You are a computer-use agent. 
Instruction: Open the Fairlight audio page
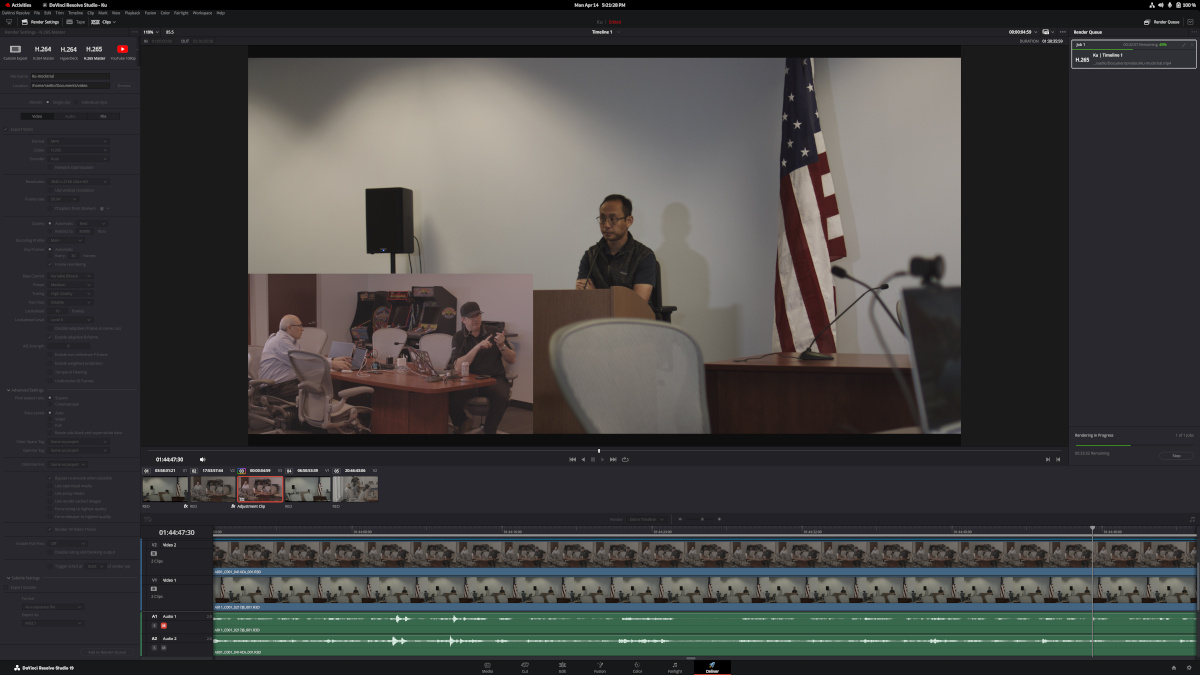[x=675, y=667]
